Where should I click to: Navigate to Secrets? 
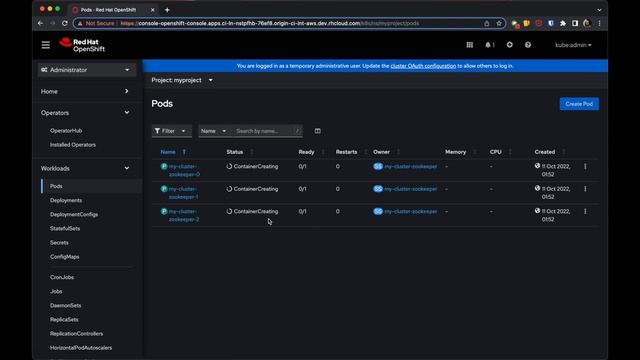click(59, 242)
